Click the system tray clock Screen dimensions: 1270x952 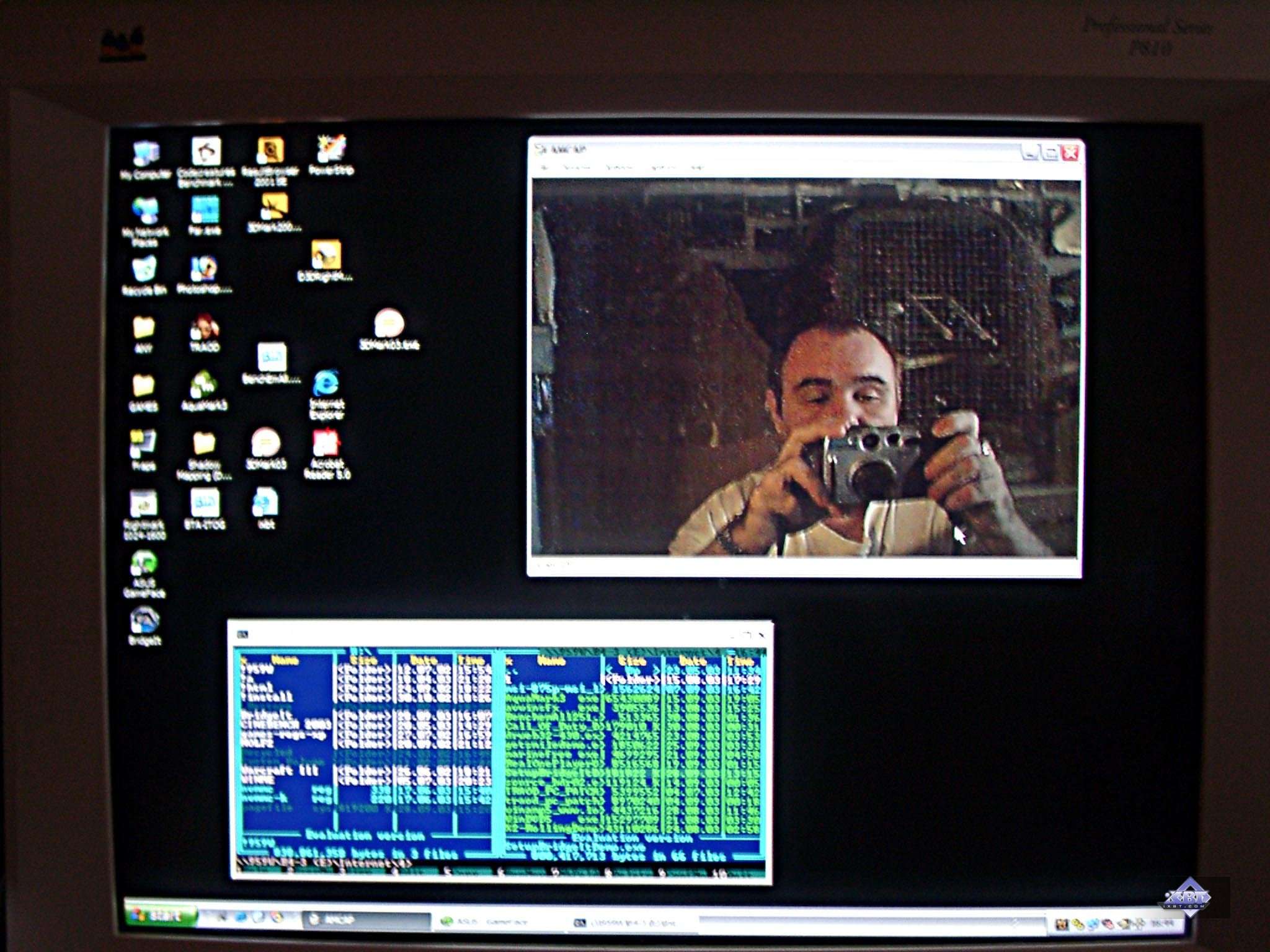[x=1164, y=923]
